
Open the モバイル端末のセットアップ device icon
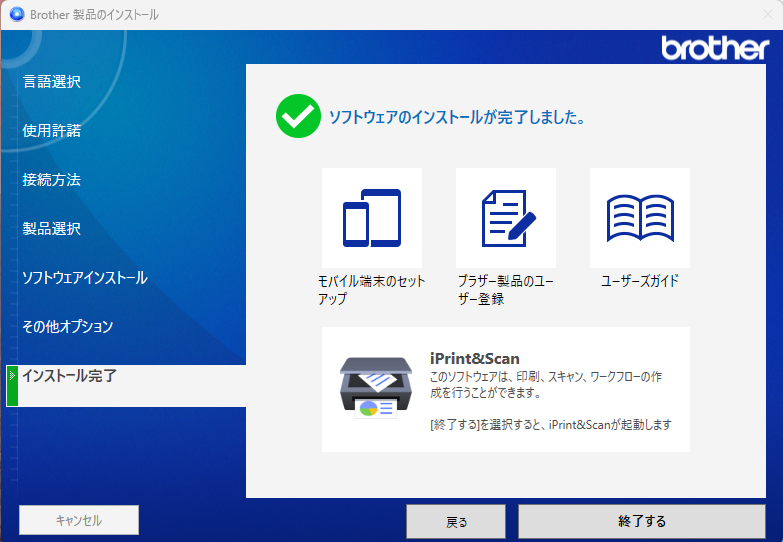point(372,218)
